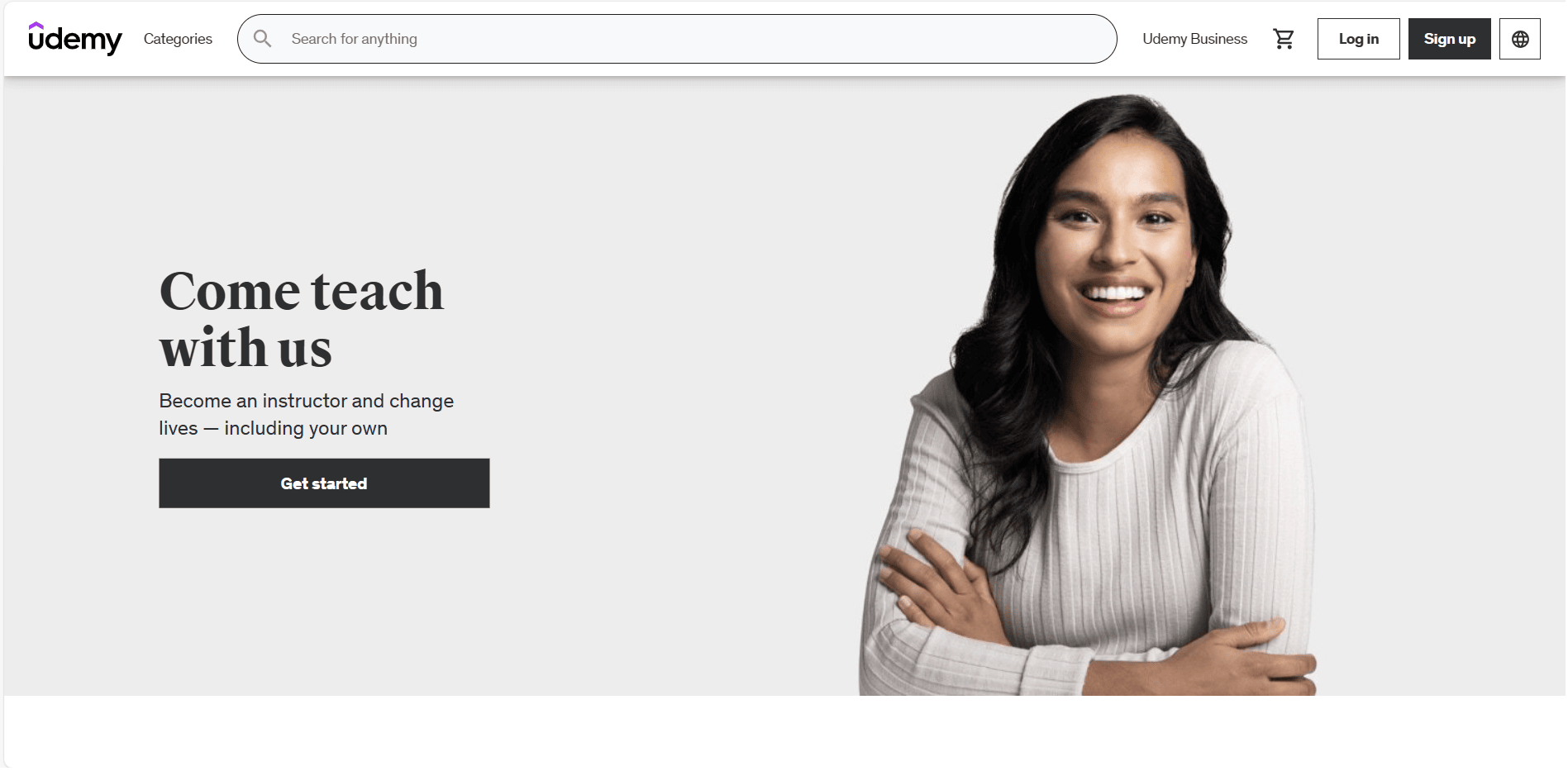Click the Udemy logo
The width and height of the screenshot is (1568, 771).
[75, 39]
